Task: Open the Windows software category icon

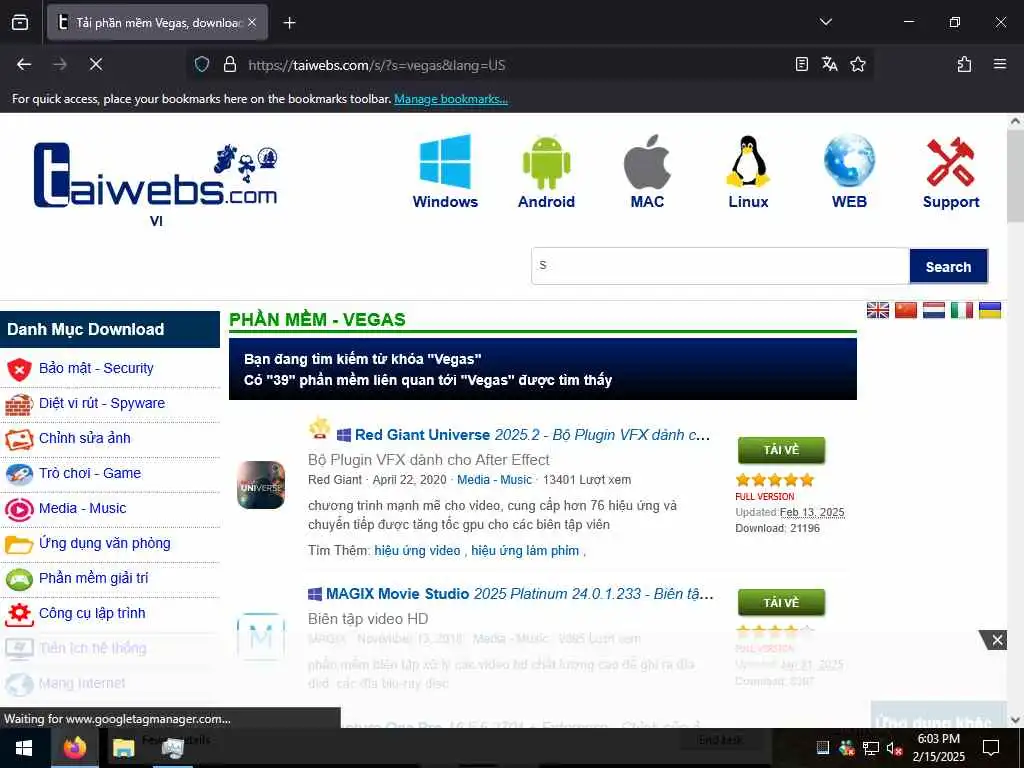Action: point(445,171)
